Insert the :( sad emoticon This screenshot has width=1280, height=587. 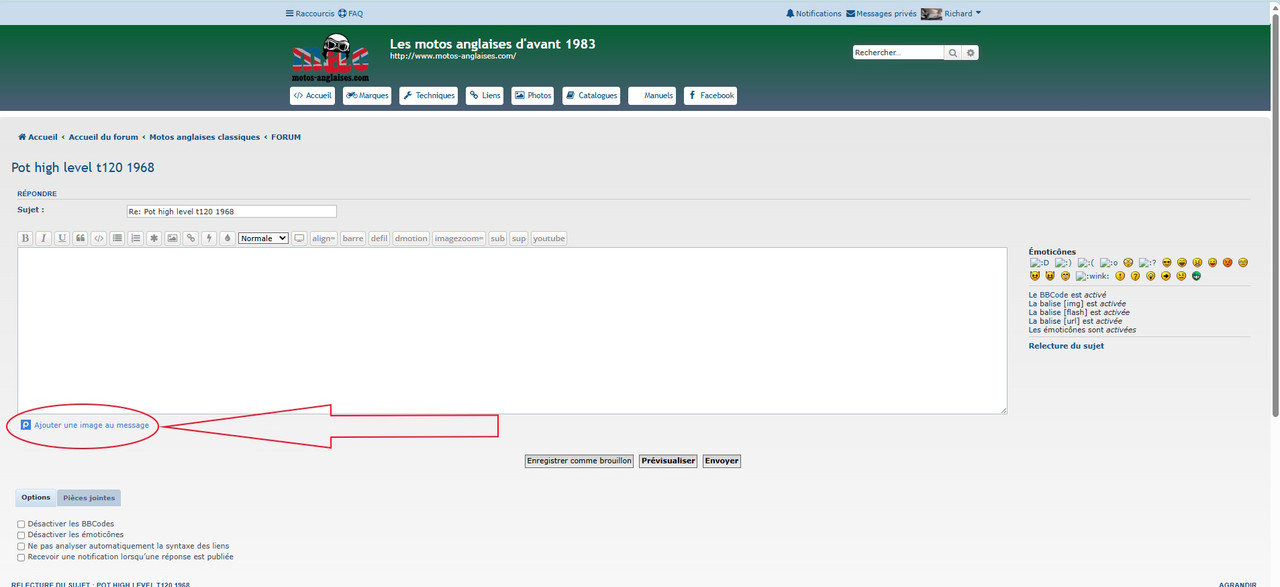1086,263
